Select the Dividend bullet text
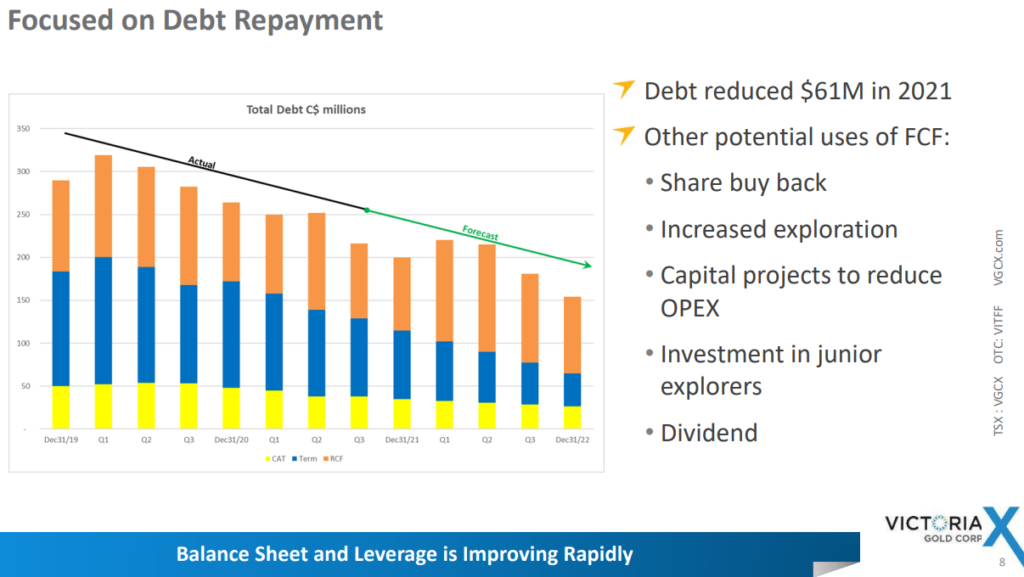The image size is (1024, 577). [709, 433]
